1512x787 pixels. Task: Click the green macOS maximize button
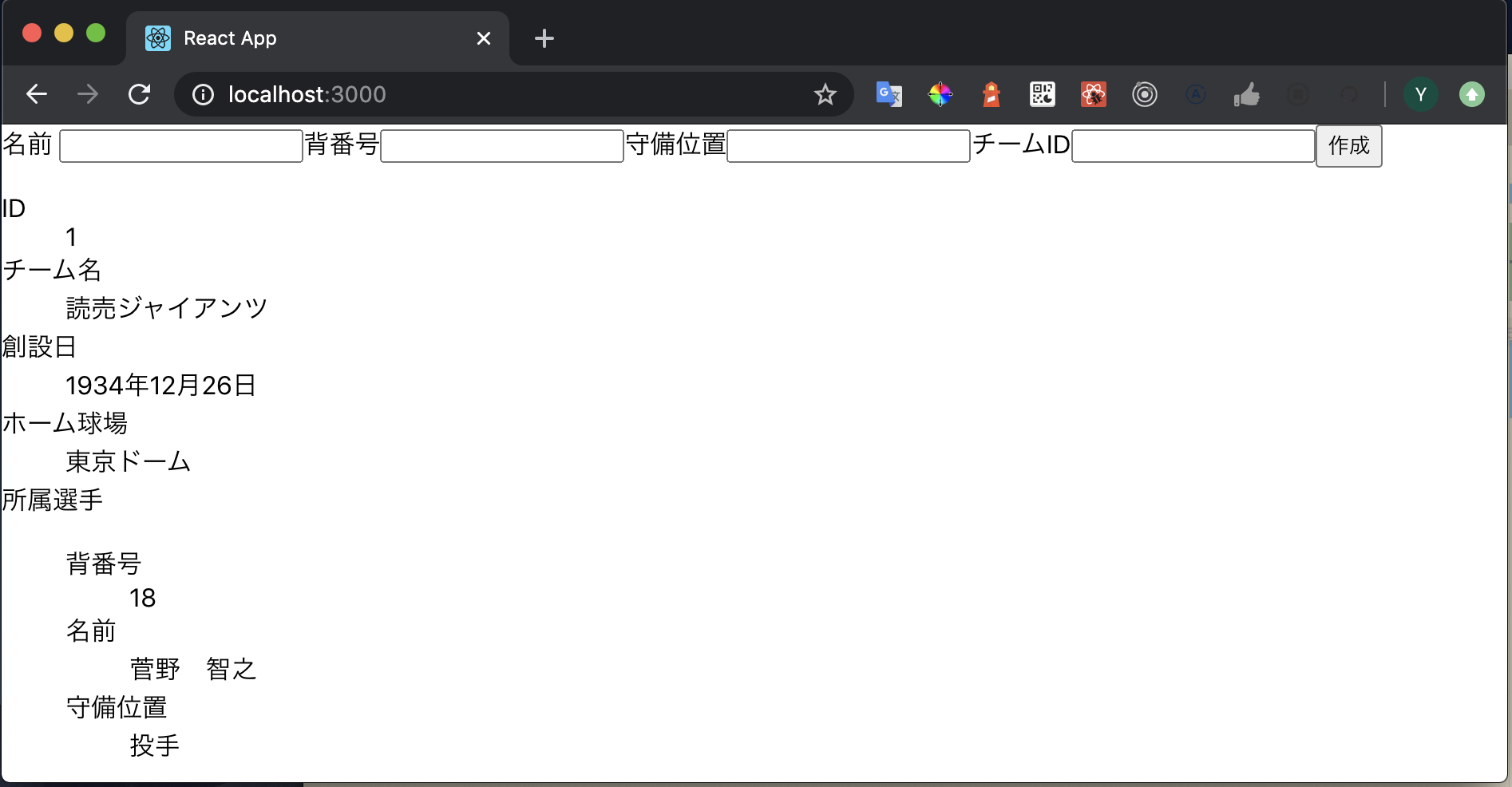tap(96, 33)
